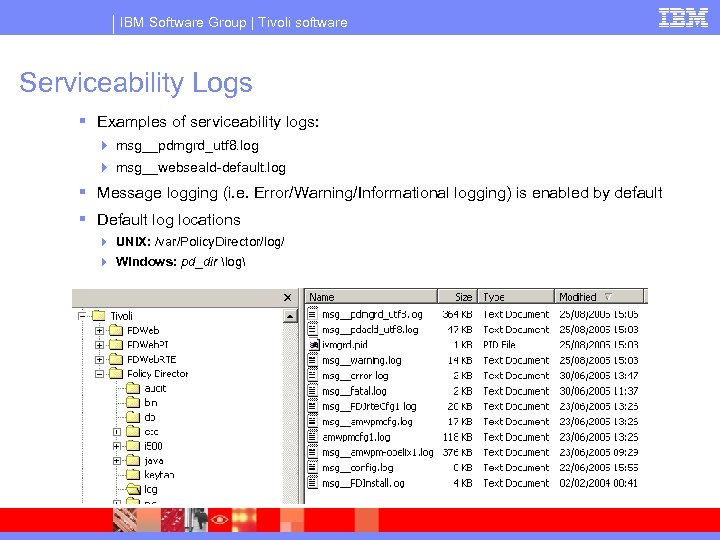Sort files by Name column header
The height and width of the screenshot is (540, 720).
[371, 297]
